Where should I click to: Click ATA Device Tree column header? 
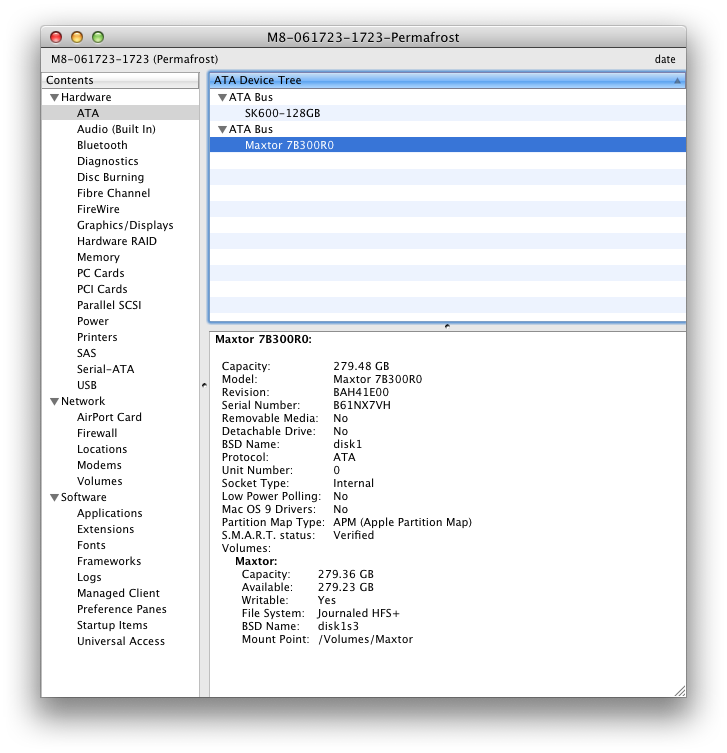coord(400,80)
